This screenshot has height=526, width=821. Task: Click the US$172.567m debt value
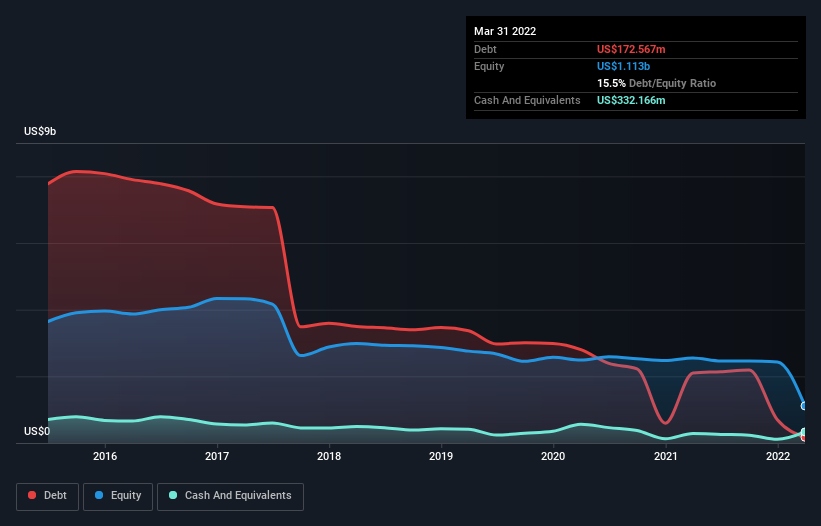coord(631,49)
